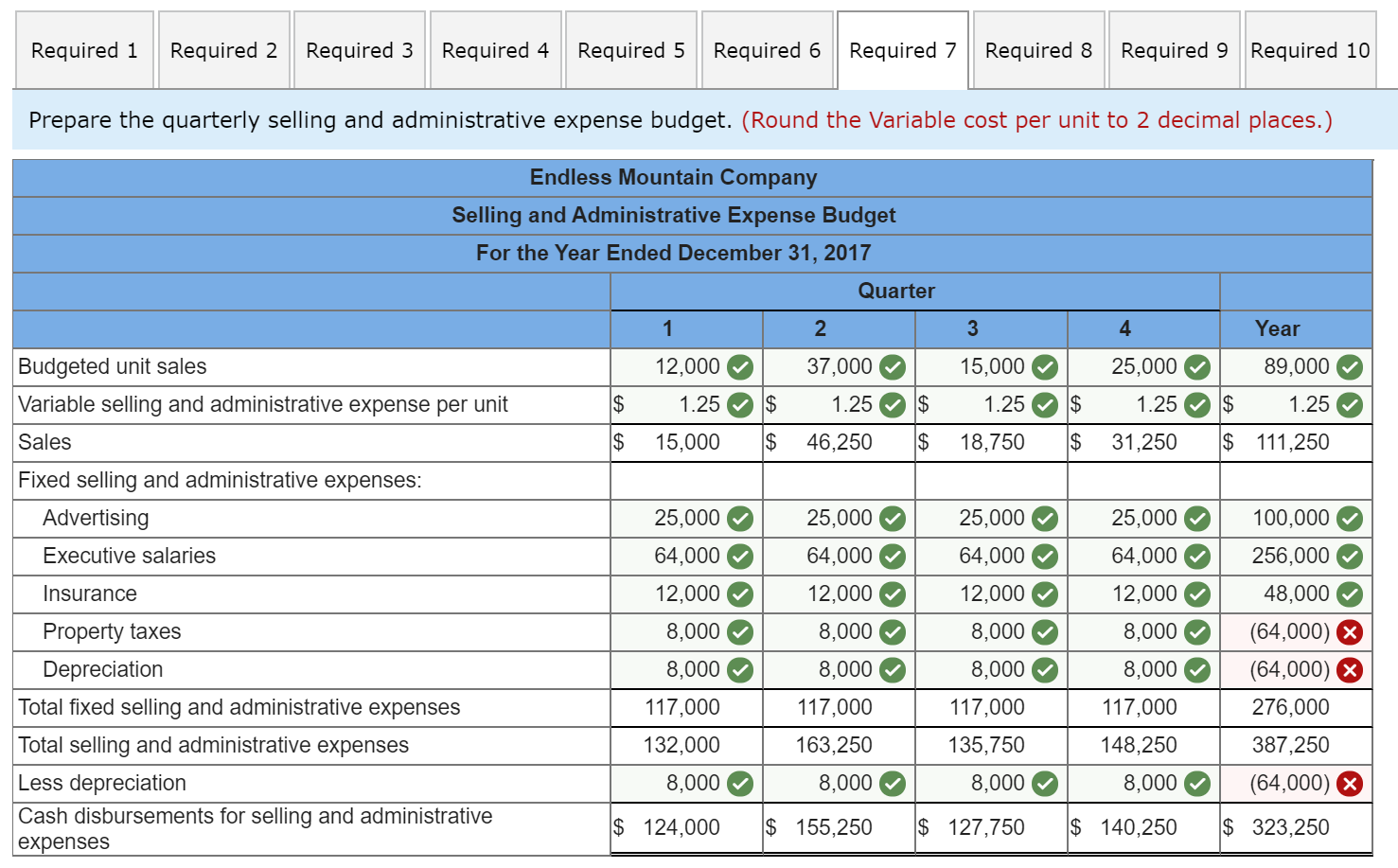Edit Quarter 3 Less depreciation field
Viewport: 1398px width, 868px height.
click(x=991, y=784)
